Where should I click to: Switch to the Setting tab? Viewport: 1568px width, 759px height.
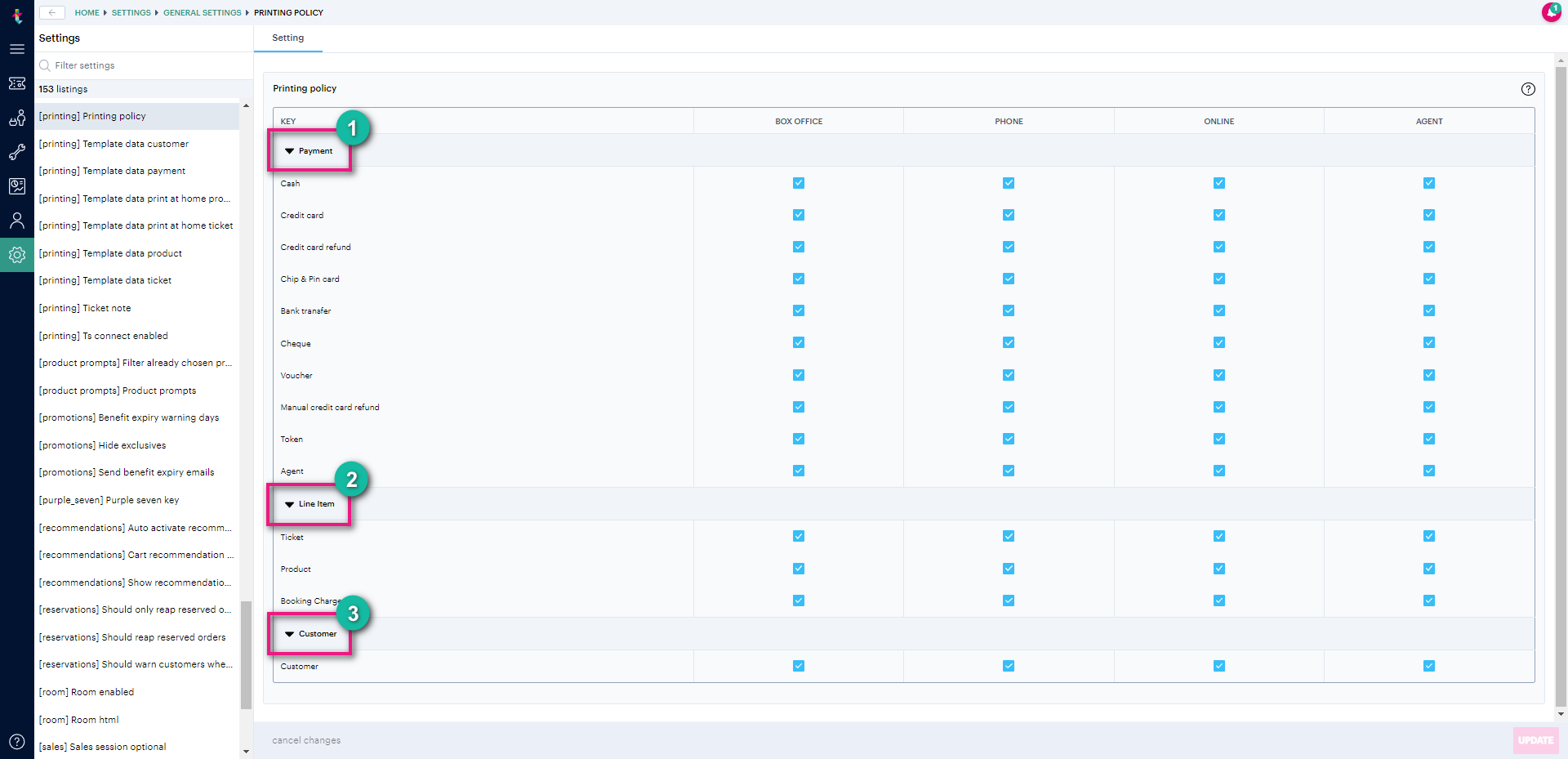pyautogui.click(x=287, y=38)
